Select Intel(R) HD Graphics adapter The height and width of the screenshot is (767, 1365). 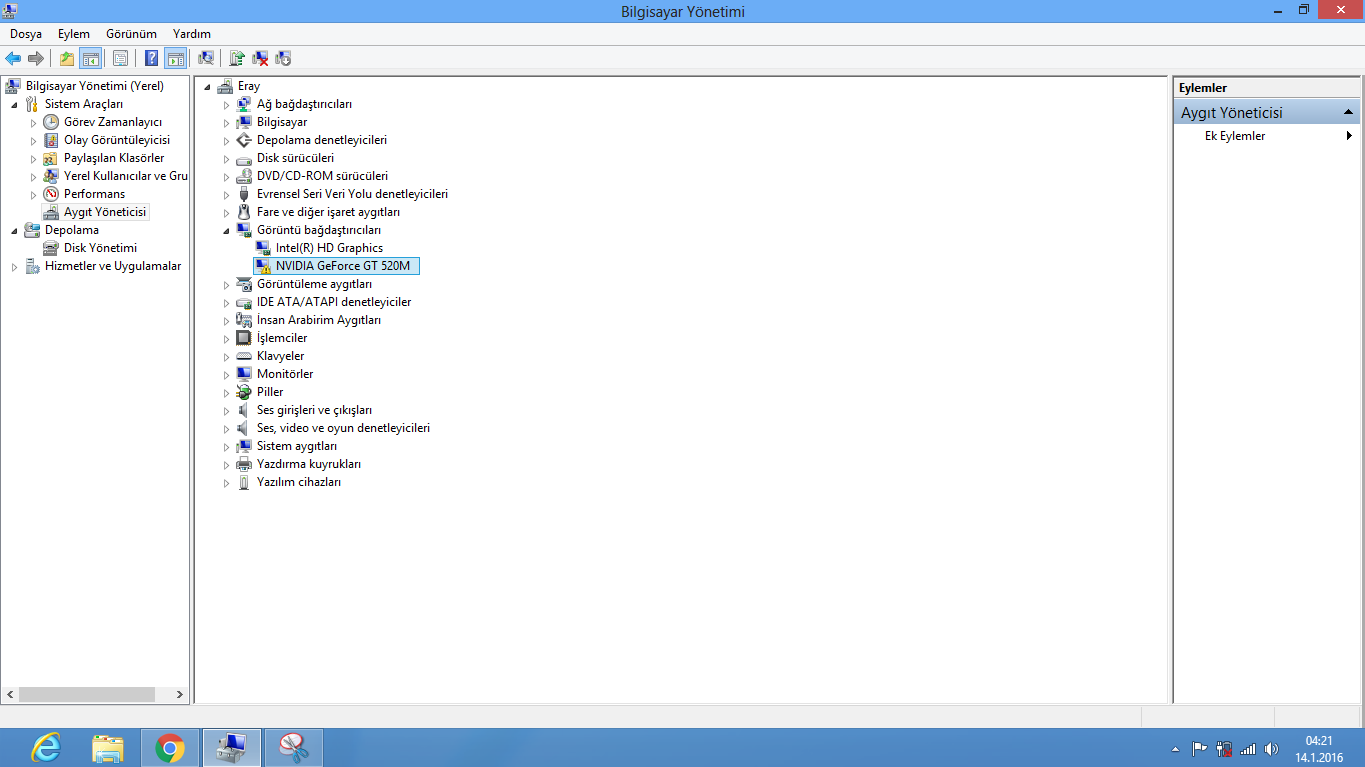[x=329, y=248]
